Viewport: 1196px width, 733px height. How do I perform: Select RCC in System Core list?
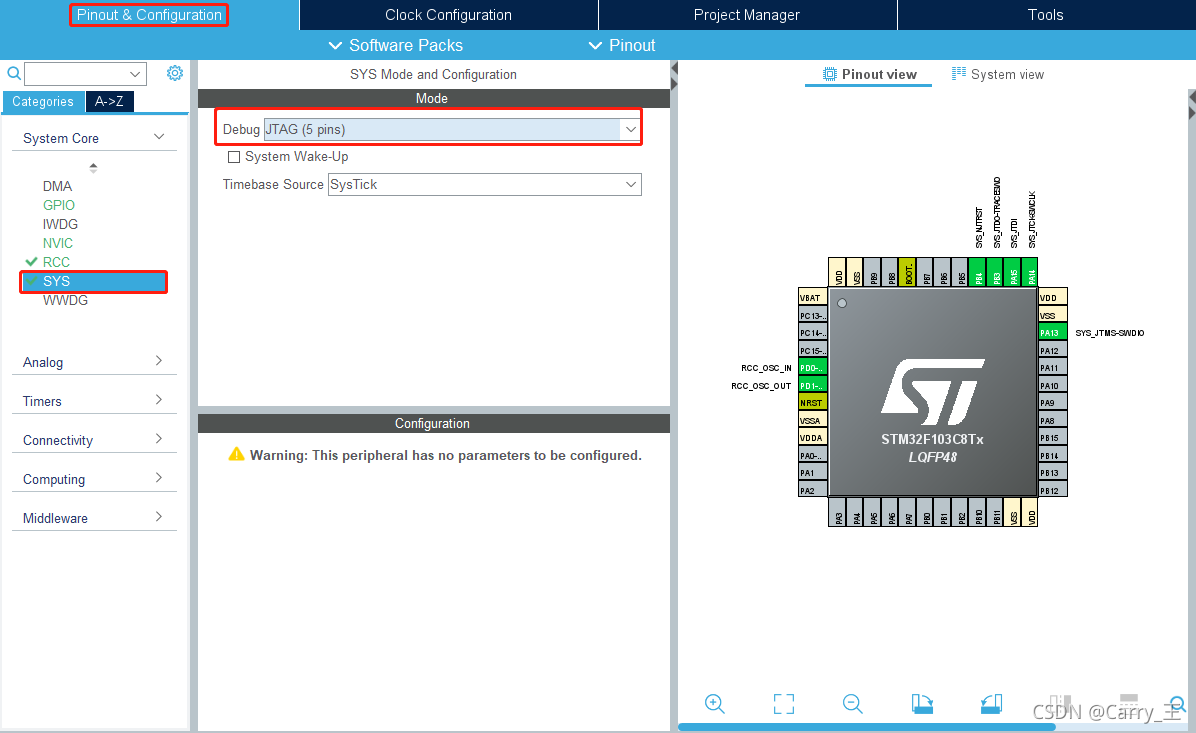[x=56, y=262]
